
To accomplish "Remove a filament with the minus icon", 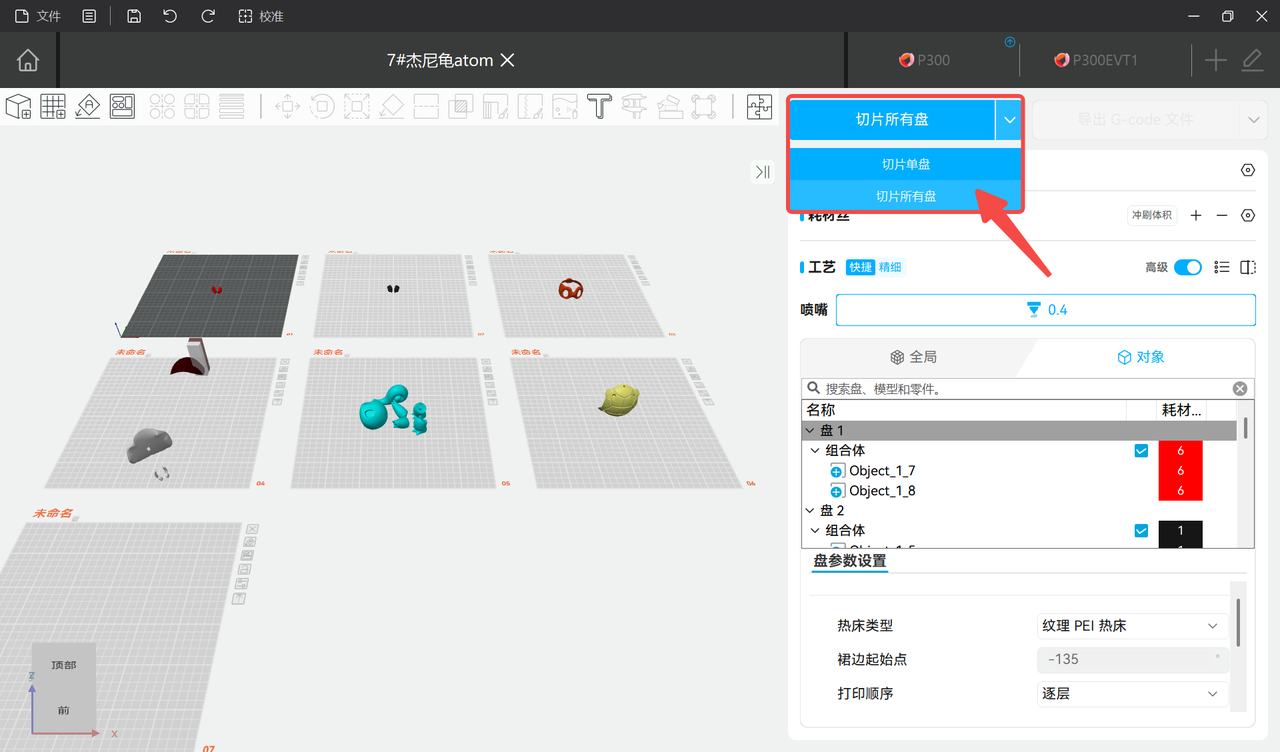I will coord(1221,215).
